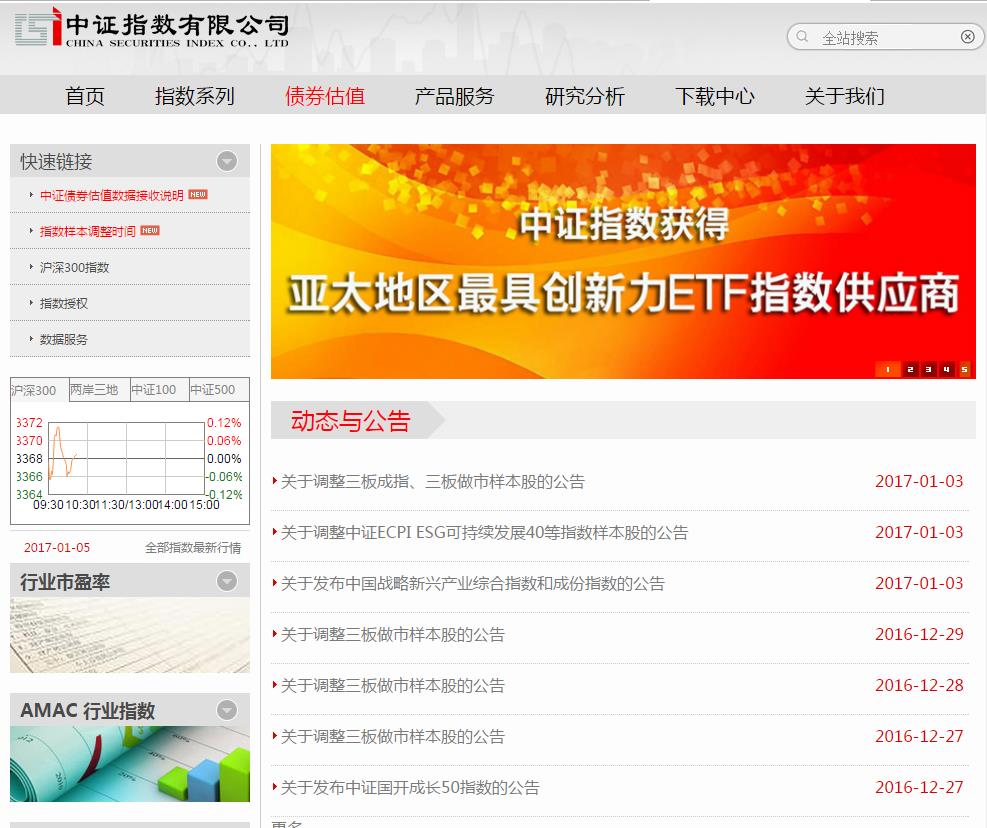Go to banner slide 4
The width and height of the screenshot is (987, 828).
click(x=946, y=369)
